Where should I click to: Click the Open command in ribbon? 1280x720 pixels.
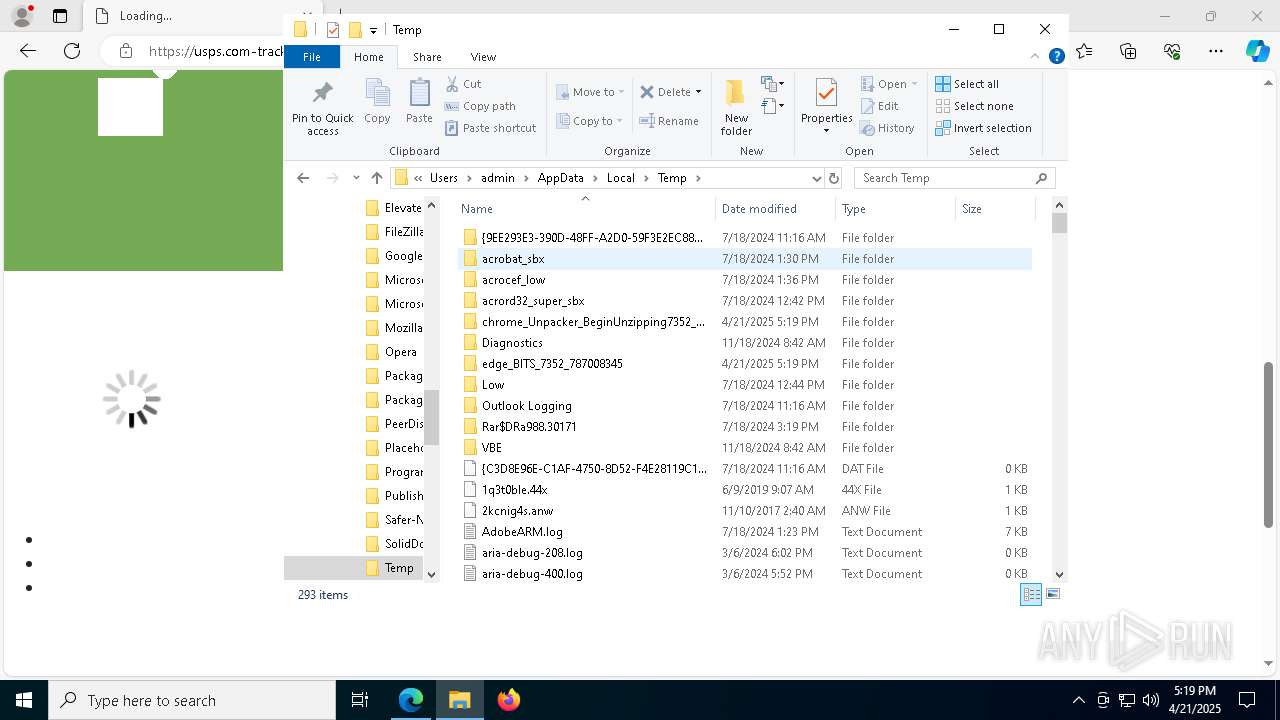tap(888, 84)
